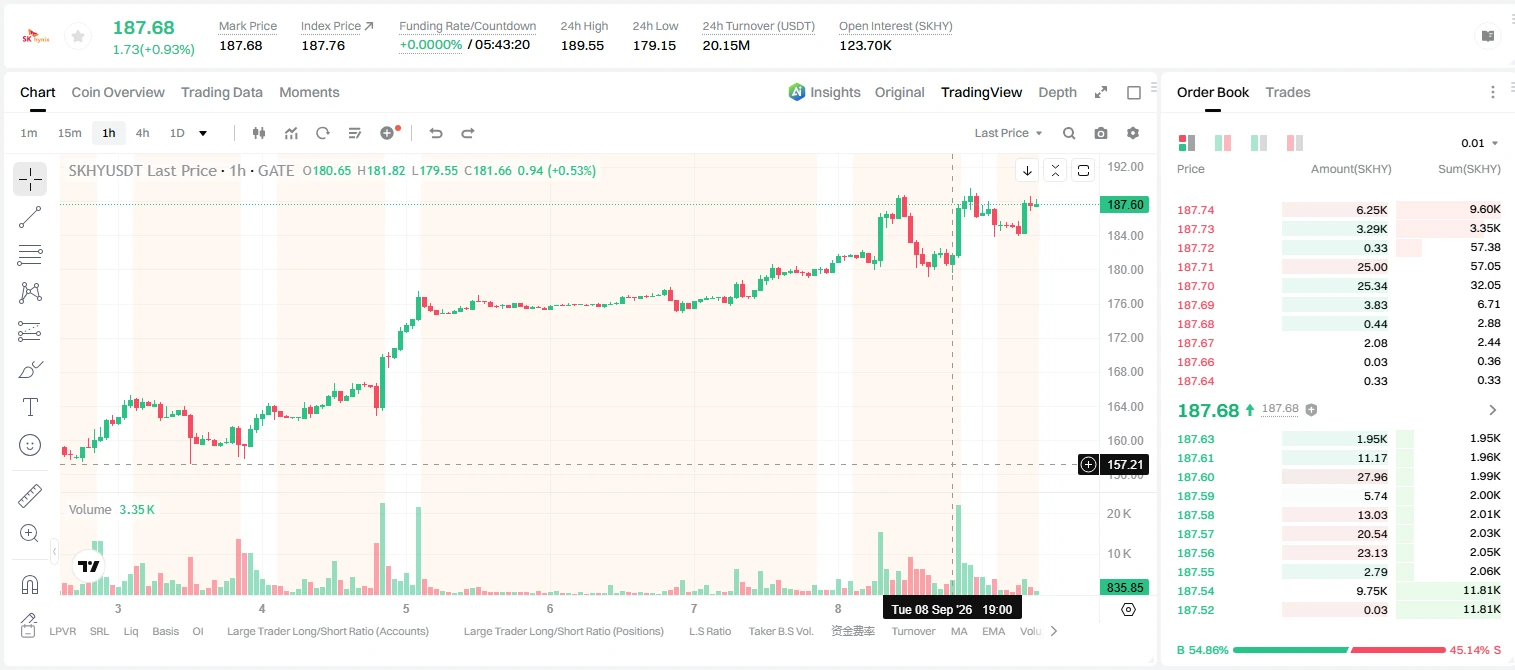Click the collapse arrows chart button
This screenshot has width=1515, height=670.
coord(1055,170)
